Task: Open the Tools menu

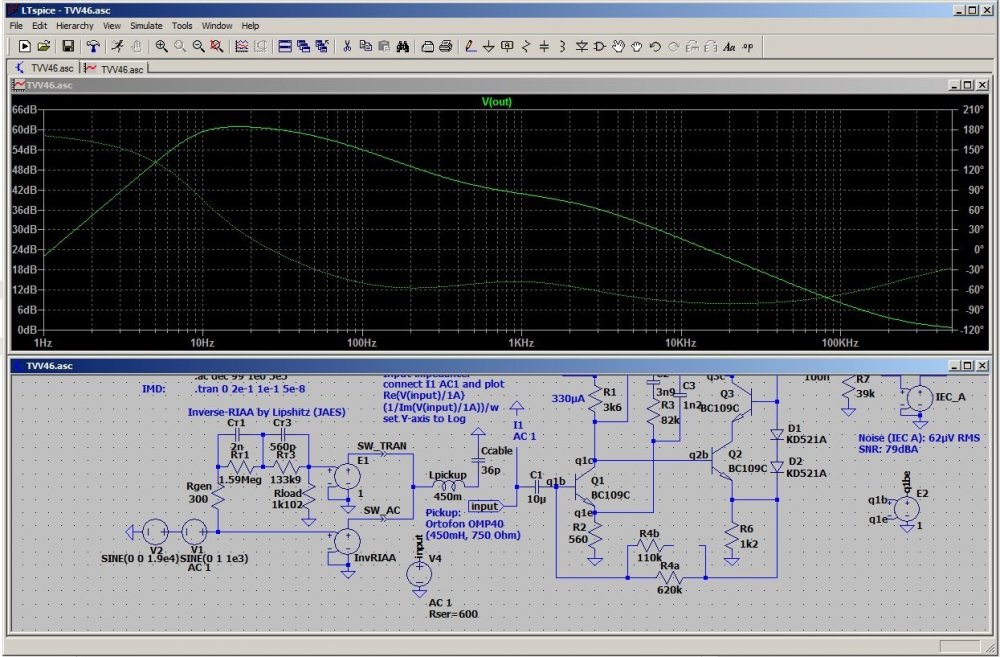Action: point(182,25)
